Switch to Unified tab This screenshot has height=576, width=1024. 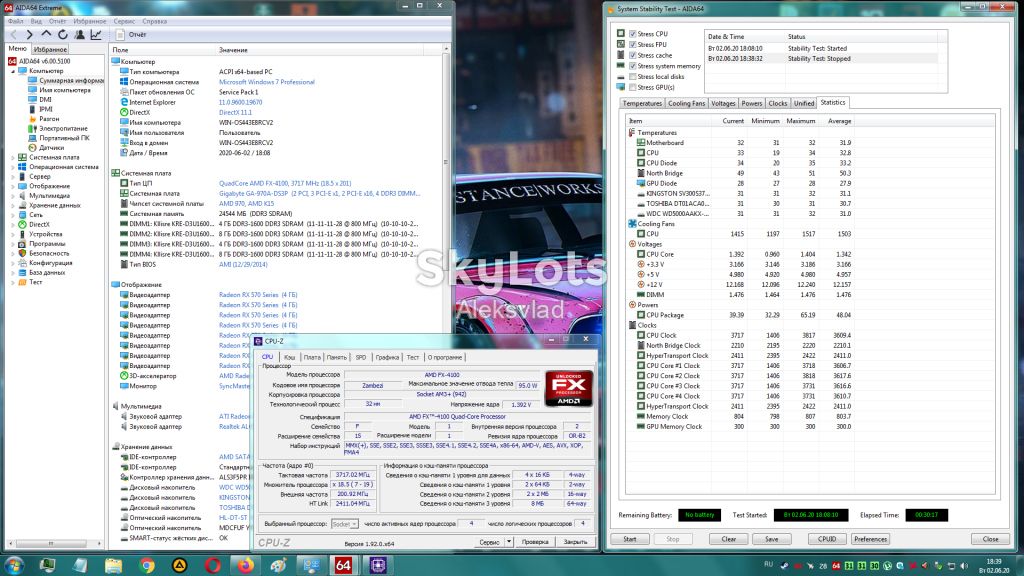pos(804,103)
